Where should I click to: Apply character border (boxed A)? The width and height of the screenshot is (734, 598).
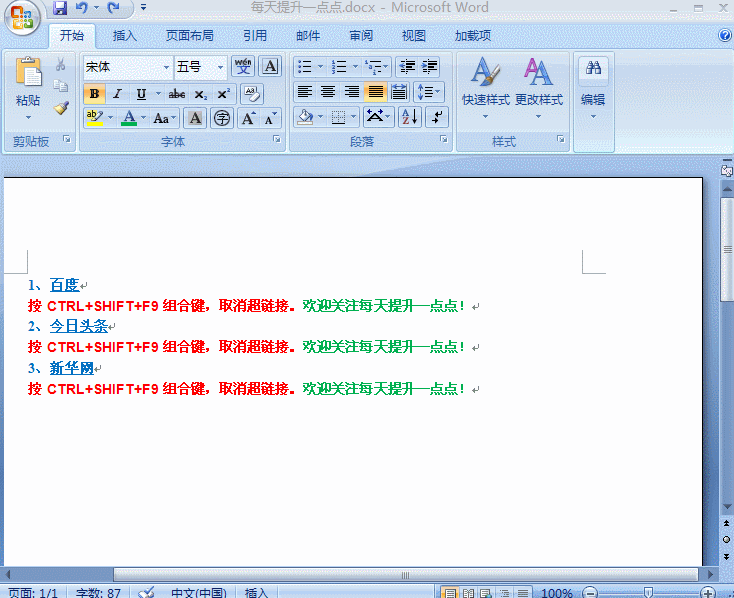[270, 67]
